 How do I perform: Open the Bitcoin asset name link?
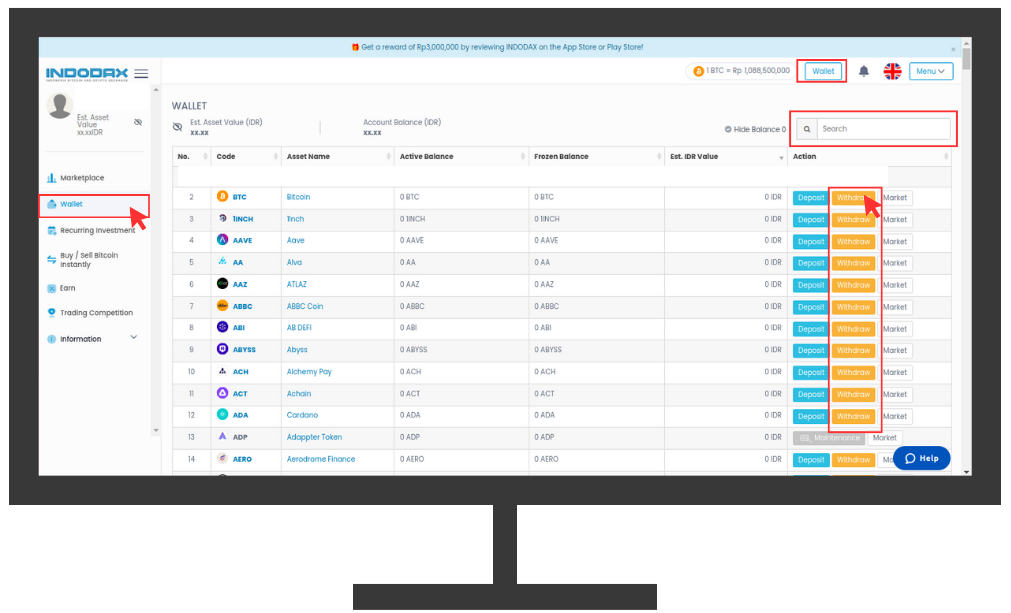coord(299,197)
